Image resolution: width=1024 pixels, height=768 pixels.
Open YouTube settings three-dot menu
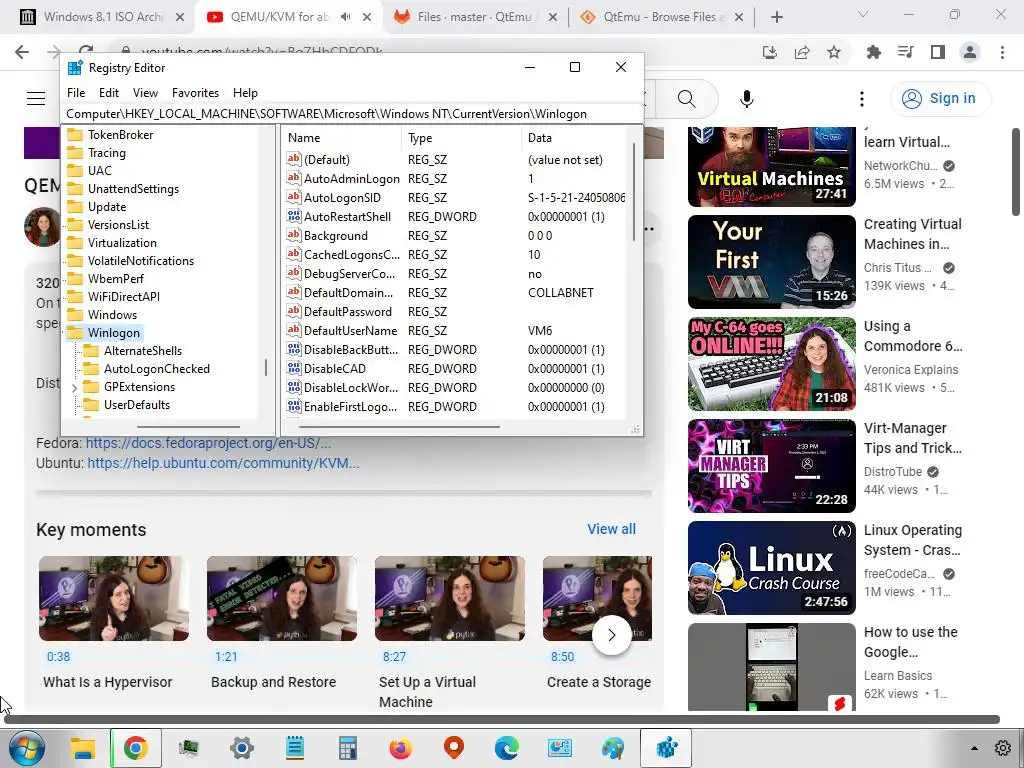[x=862, y=99]
